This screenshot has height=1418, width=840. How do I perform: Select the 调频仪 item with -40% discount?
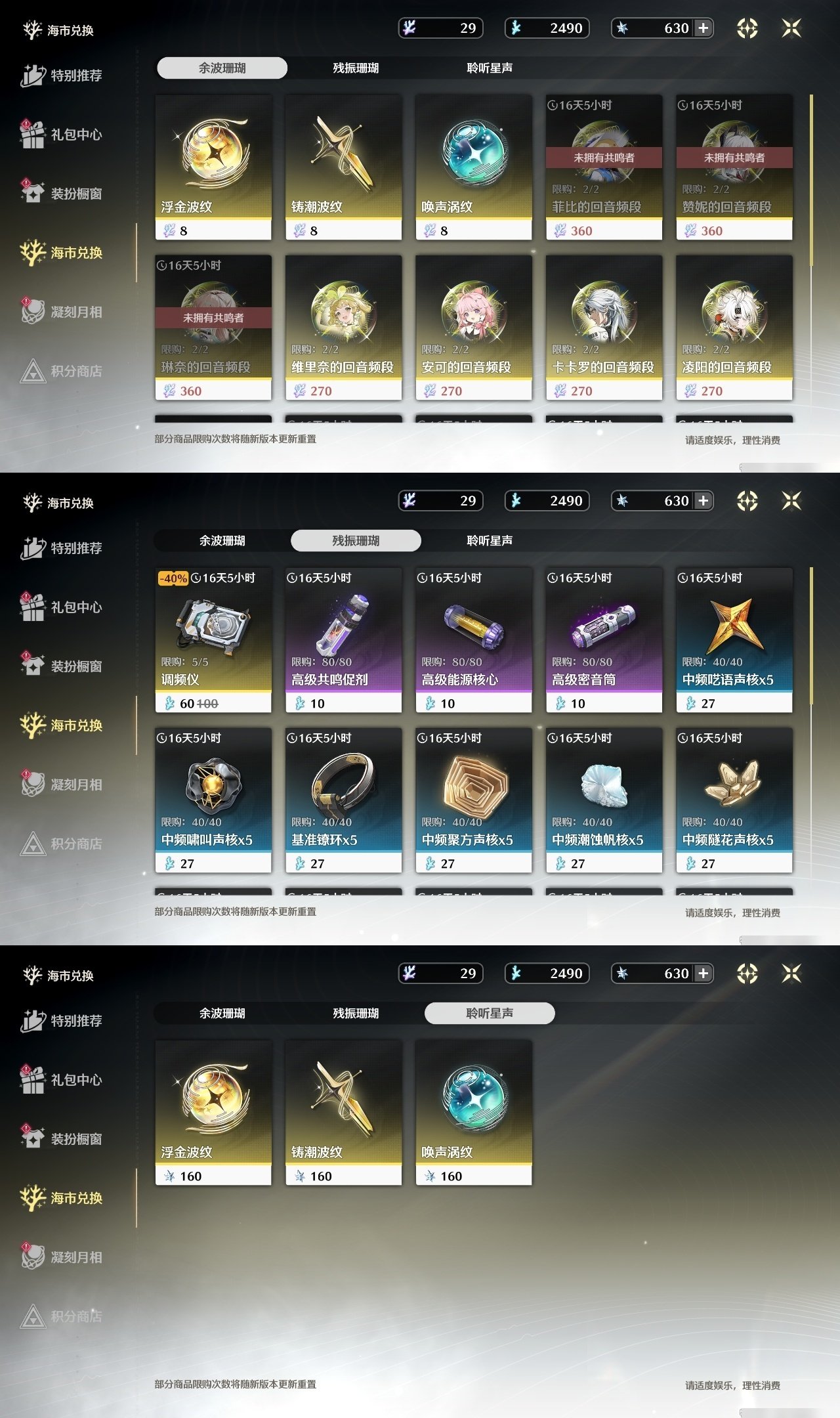click(213, 640)
